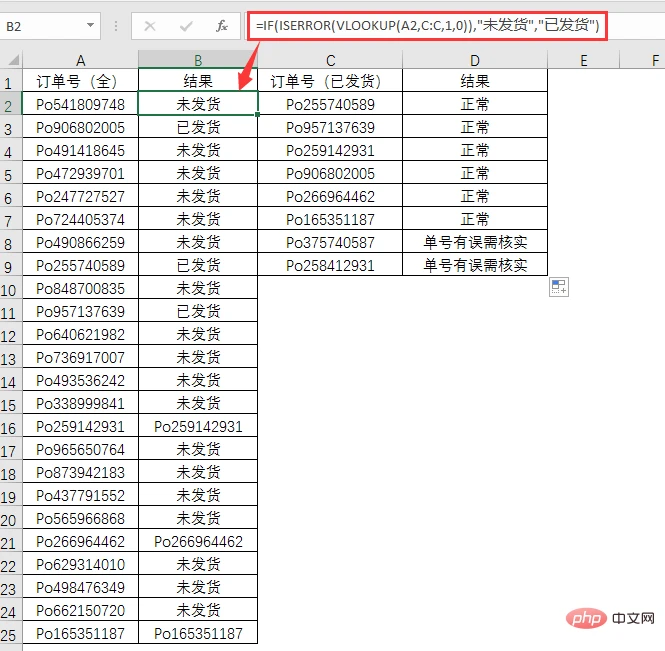Select cell Po437791552
665x651 pixels.
click(81, 495)
